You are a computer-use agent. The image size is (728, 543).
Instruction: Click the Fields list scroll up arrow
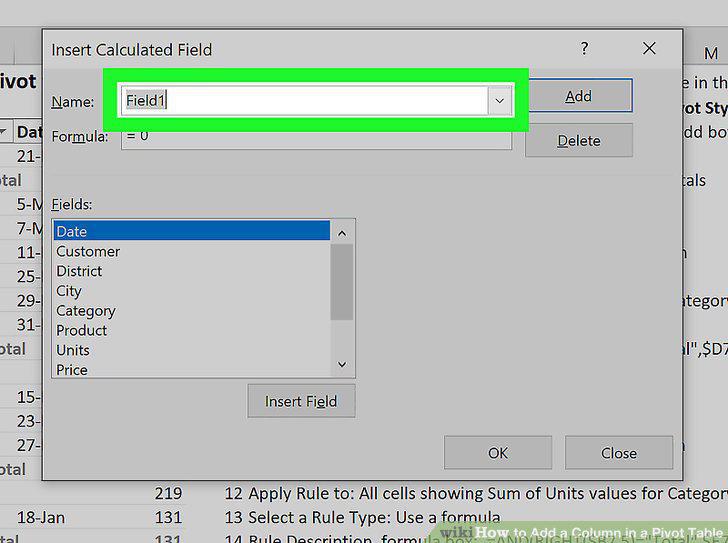342,233
